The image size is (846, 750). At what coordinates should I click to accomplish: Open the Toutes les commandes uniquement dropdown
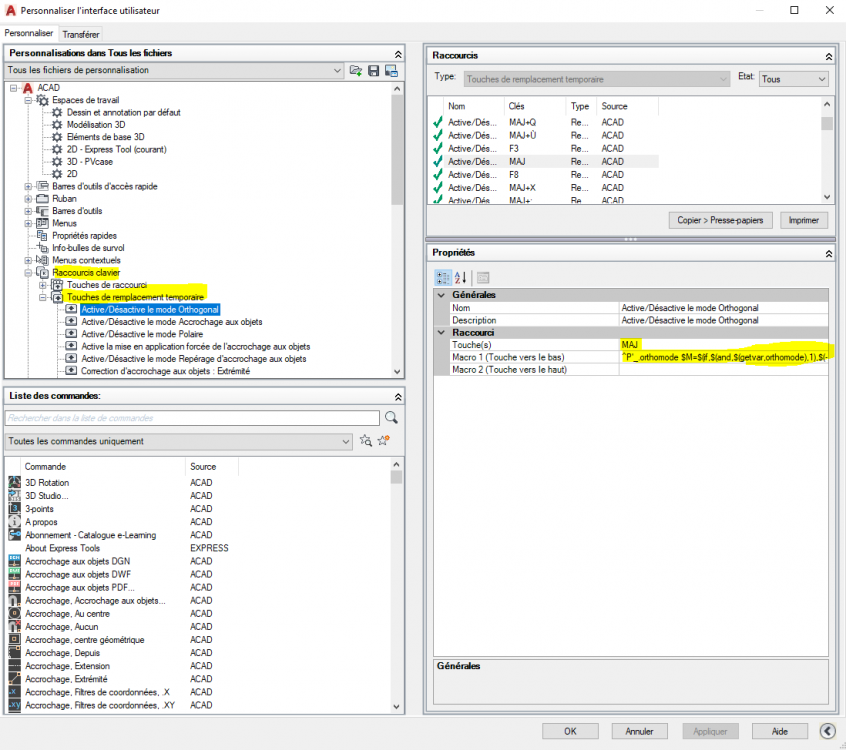click(x=179, y=441)
